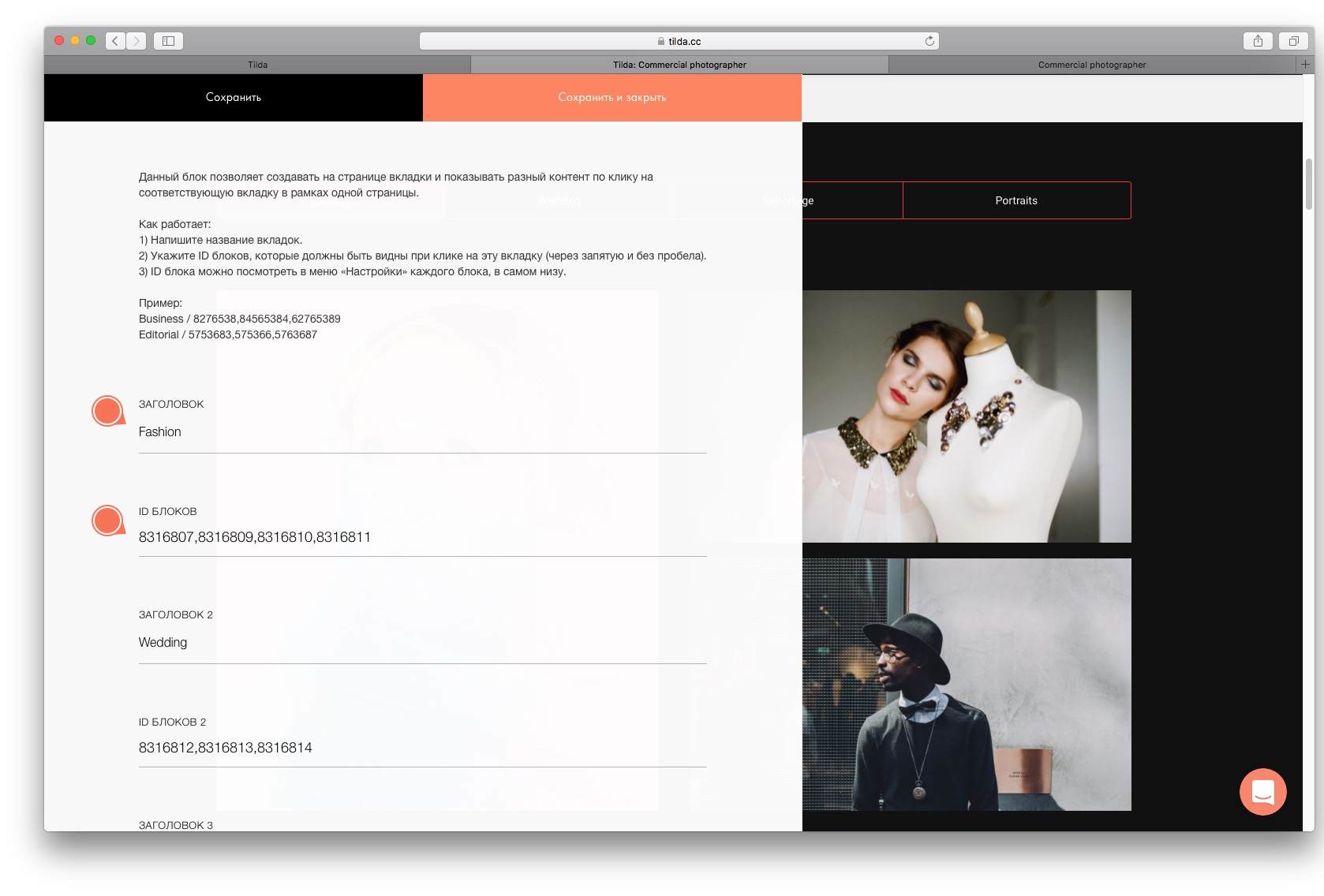Viewport: 1324px width, 896px height.
Task: Click the tilda.cc address bar
Action: coord(679,41)
